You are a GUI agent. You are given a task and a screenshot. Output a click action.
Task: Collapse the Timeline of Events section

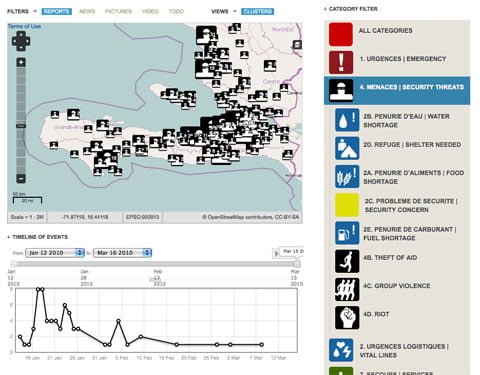click(9, 237)
